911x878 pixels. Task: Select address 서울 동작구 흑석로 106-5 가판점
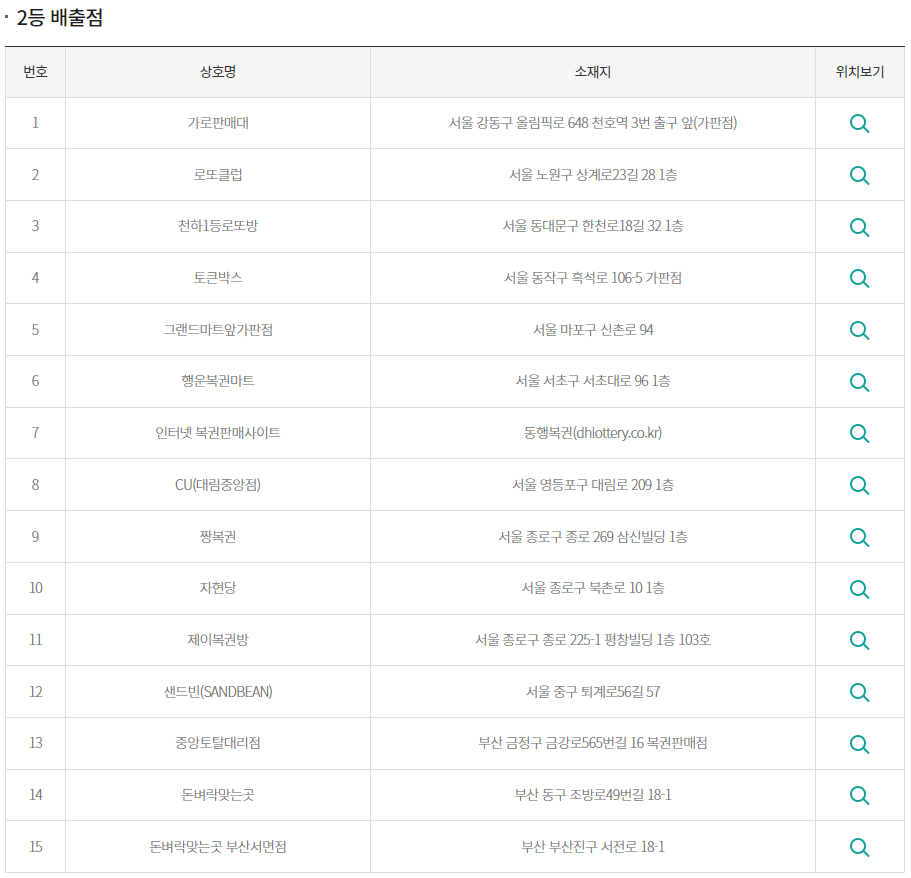point(593,277)
